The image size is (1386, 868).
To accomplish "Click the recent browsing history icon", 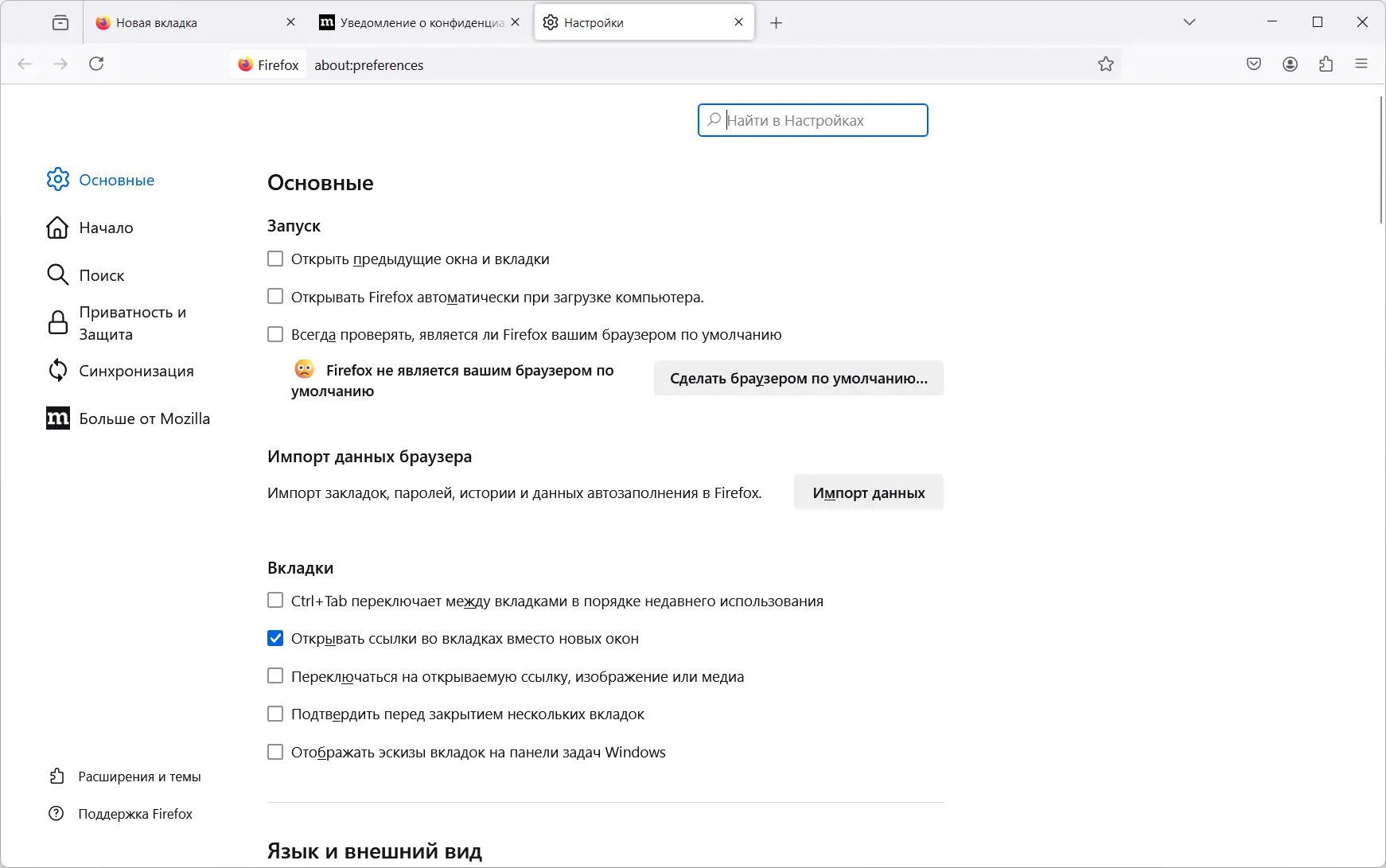I will 60,23.
